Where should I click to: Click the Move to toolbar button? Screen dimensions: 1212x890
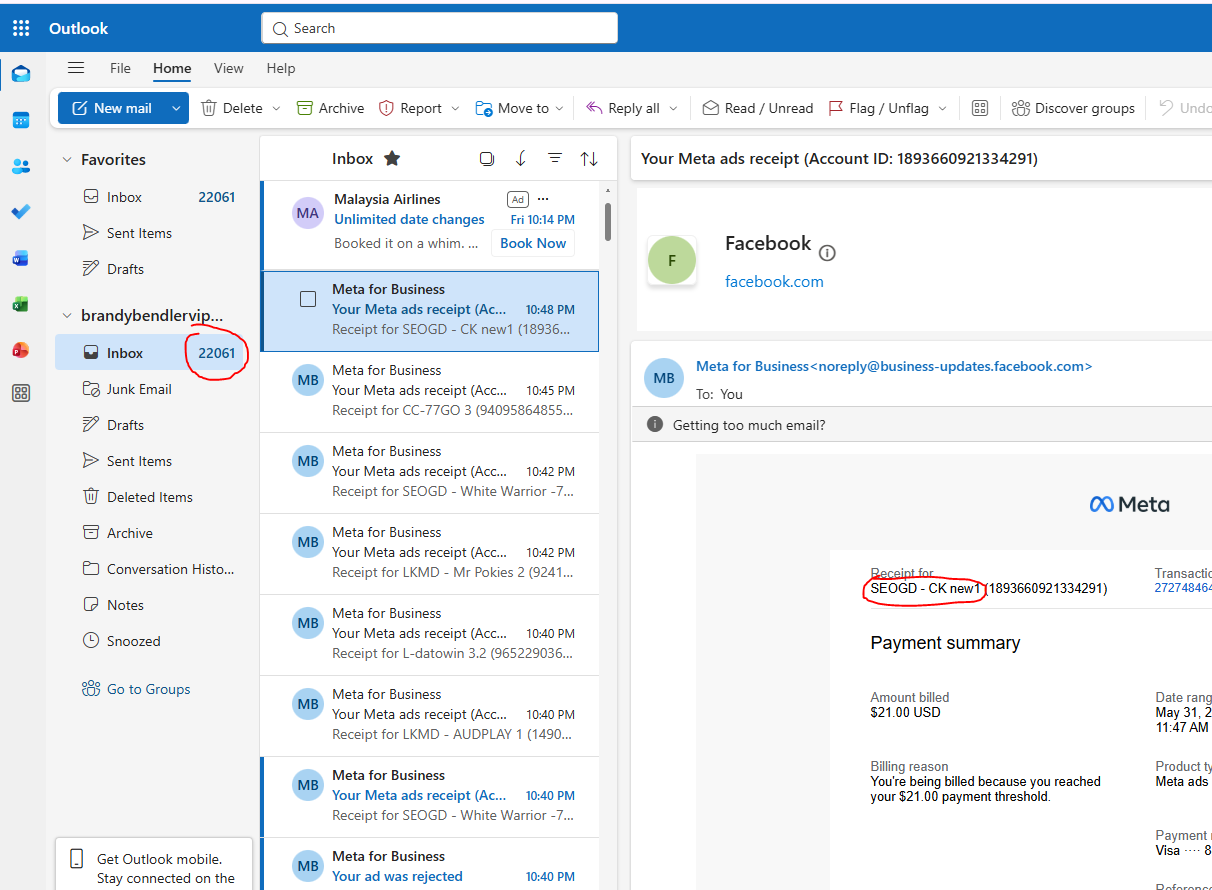[512, 108]
